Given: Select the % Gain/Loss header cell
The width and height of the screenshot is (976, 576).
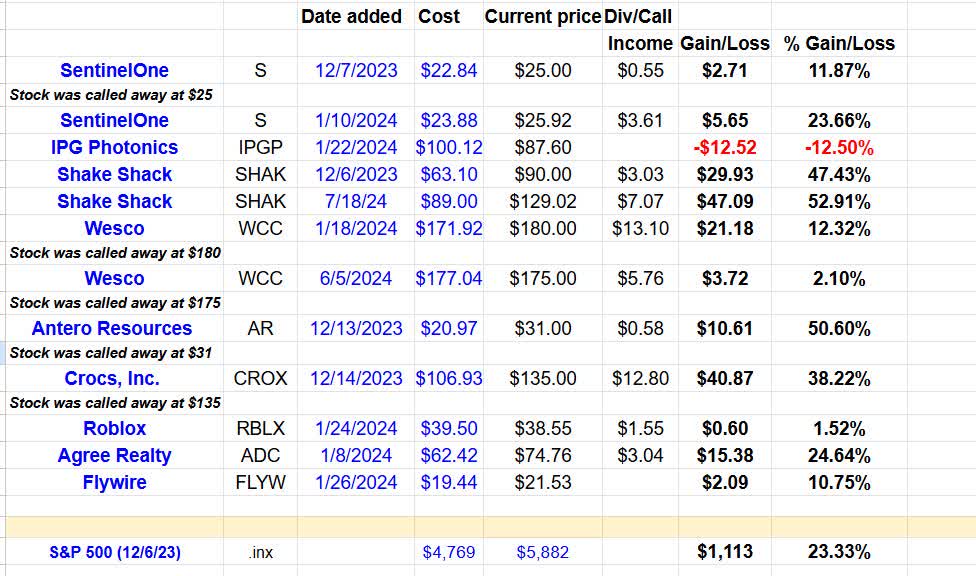Looking at the screenshot, I should pyautogui.click(x=839, y=43).
